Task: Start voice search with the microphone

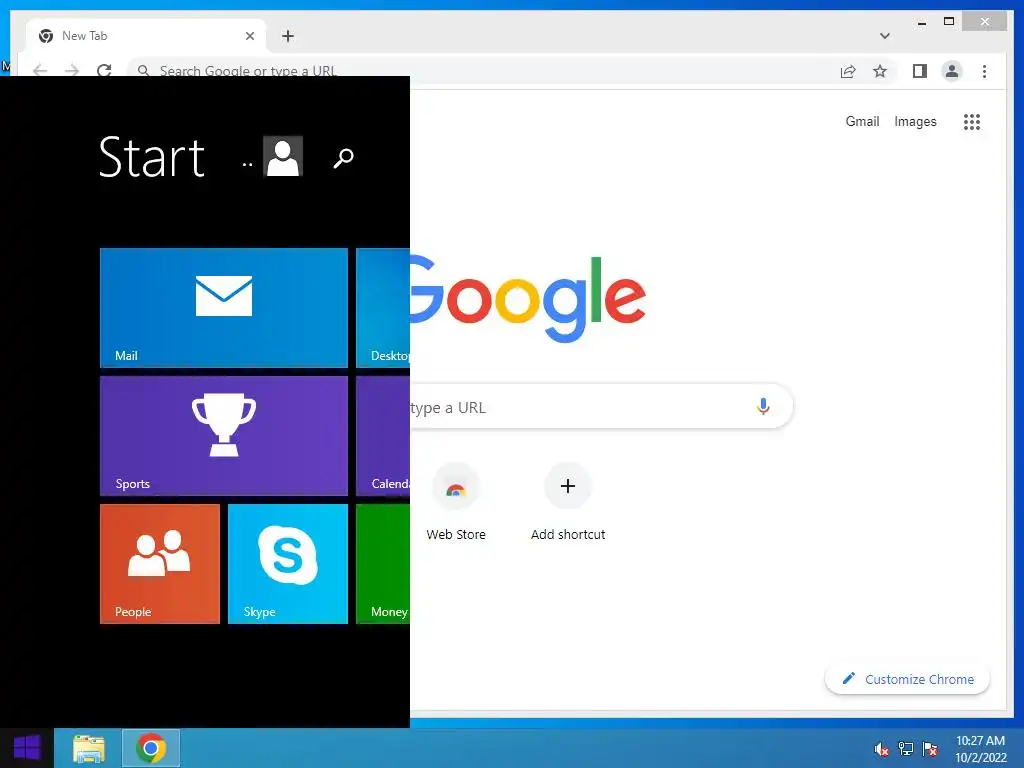Action: tap(763, 406)
